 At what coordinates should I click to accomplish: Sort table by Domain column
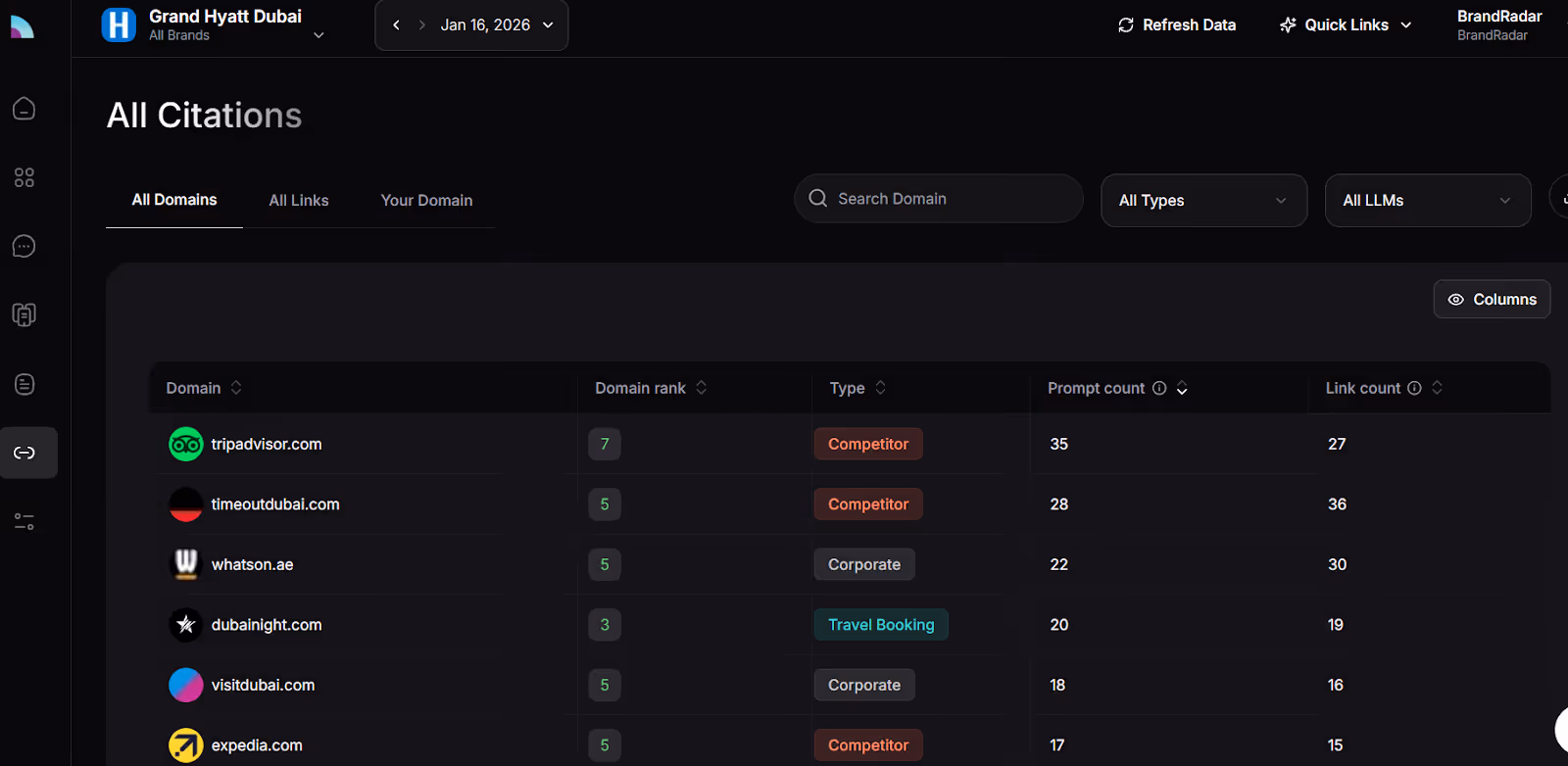click(236, 388)
